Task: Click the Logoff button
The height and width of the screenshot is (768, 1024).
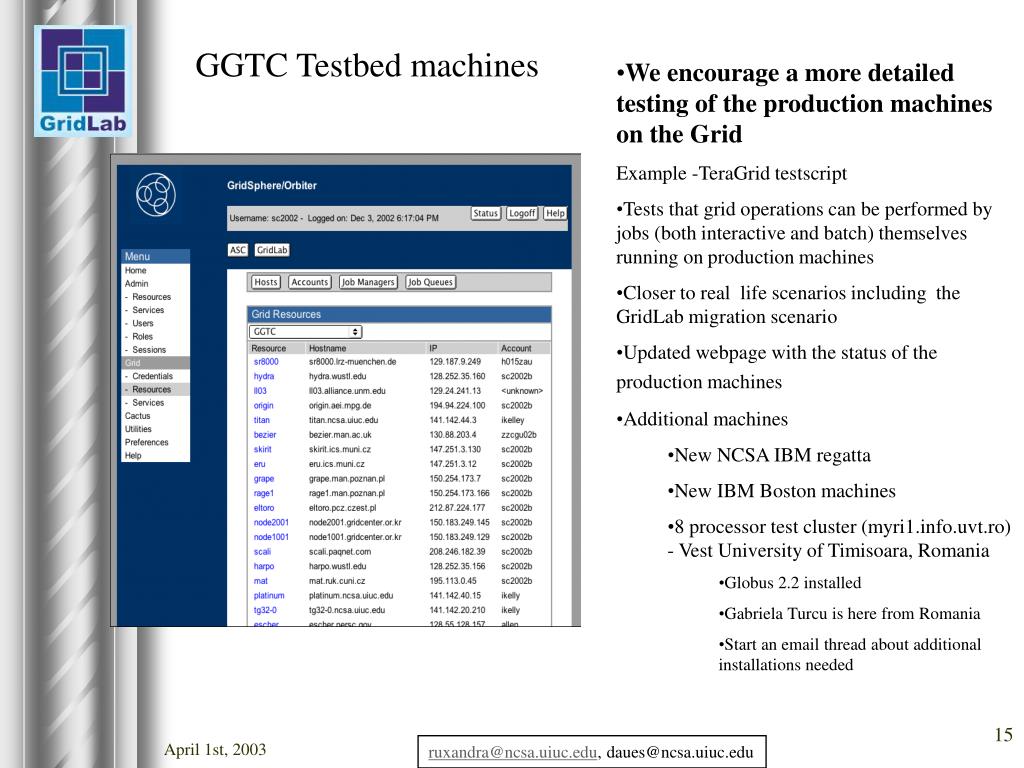Action: coord(522,213)
